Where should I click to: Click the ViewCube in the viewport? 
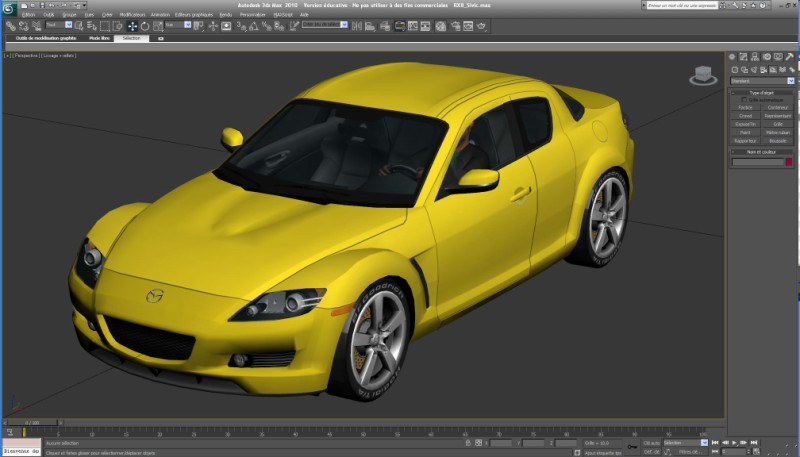704,75
